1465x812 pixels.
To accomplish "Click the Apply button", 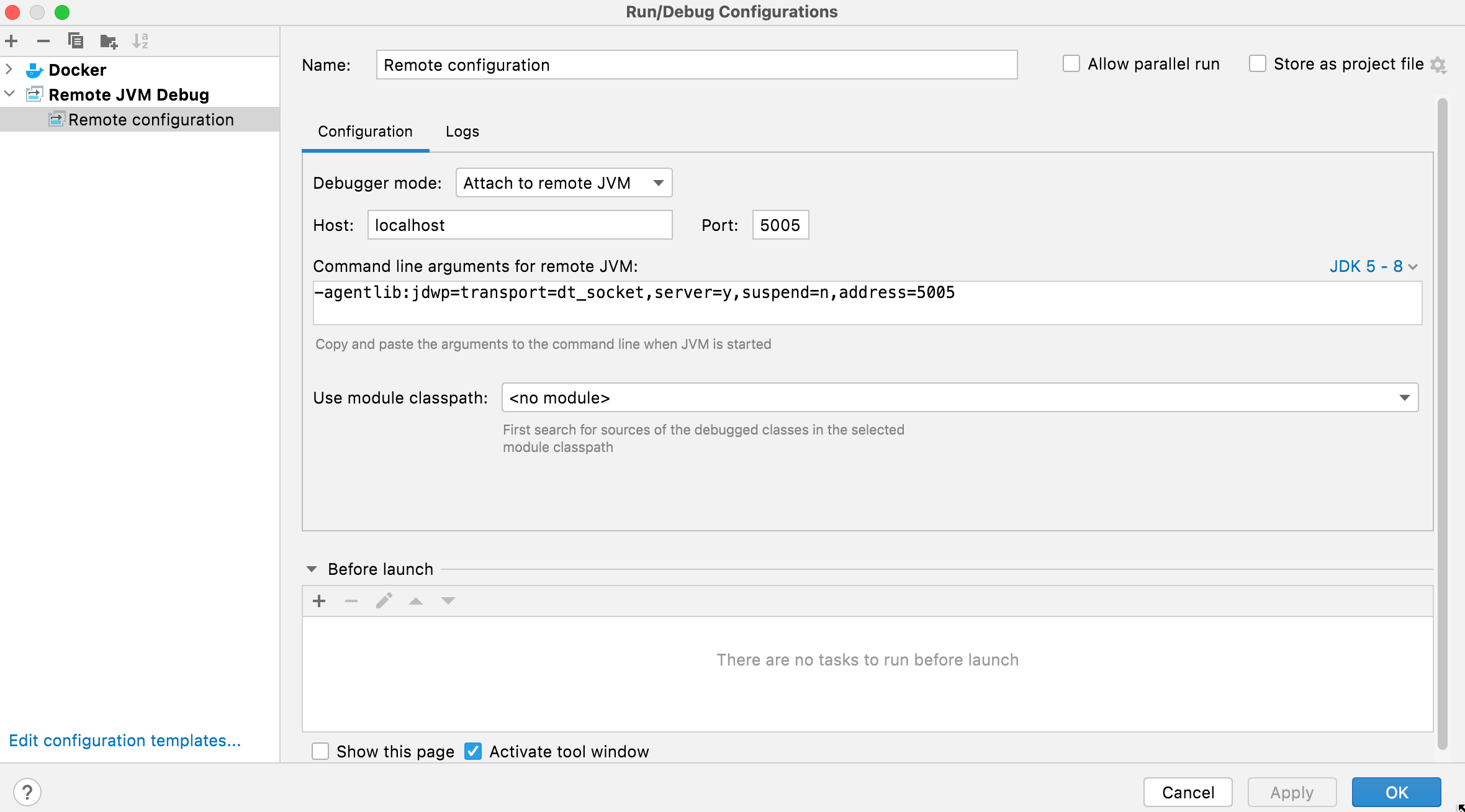I will pyautogui.click(x=1292, y=792).
